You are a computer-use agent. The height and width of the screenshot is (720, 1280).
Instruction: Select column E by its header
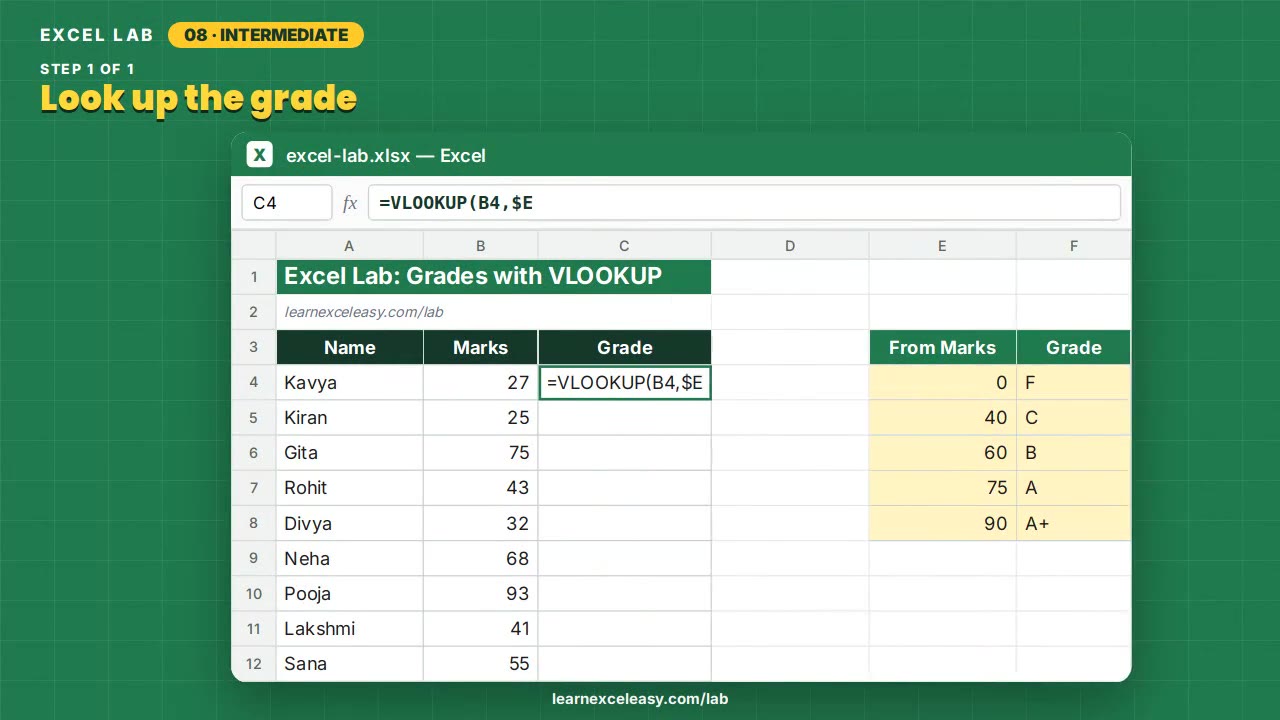[x=942, y=246]
